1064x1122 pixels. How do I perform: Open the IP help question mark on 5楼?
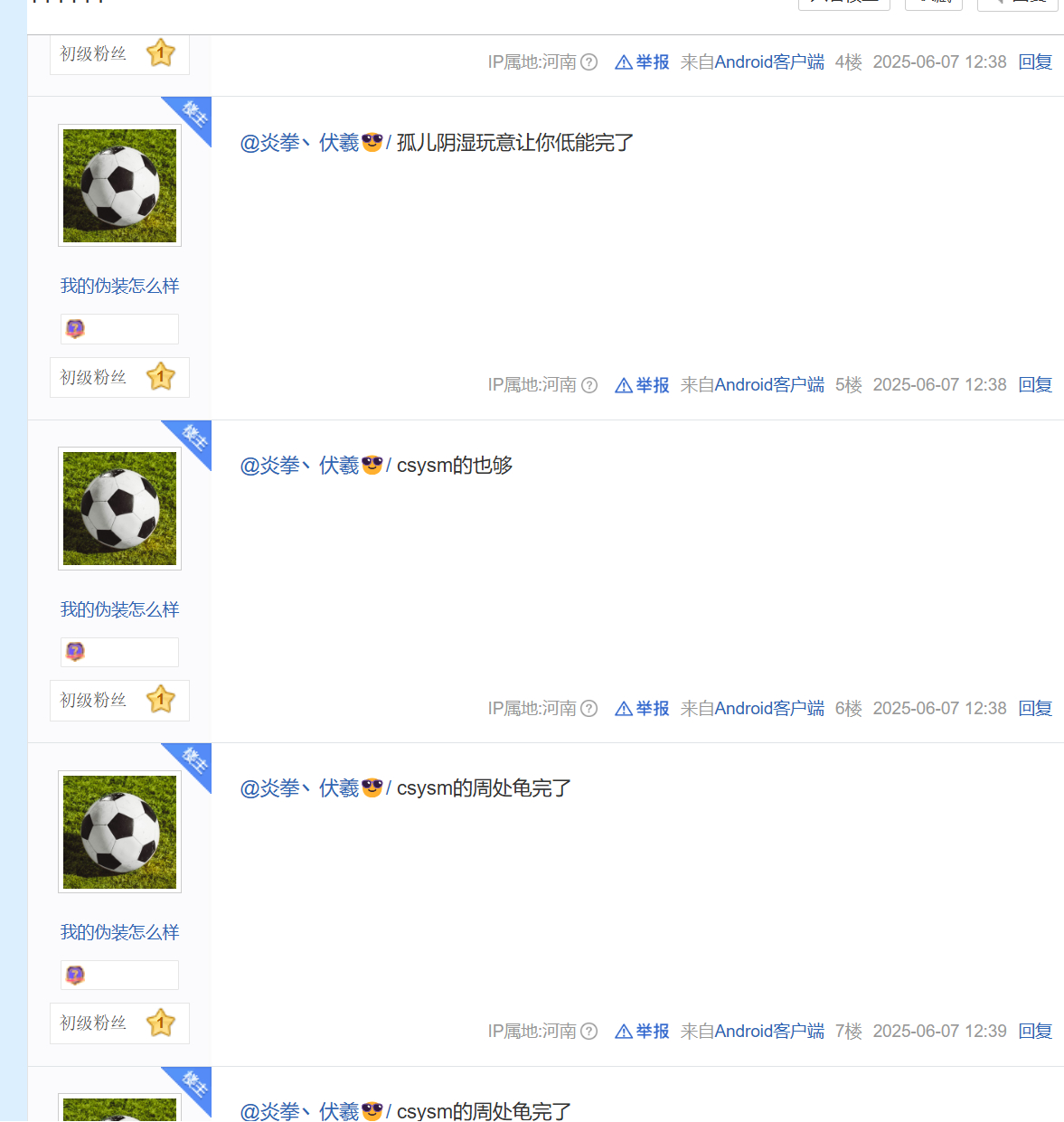(x=589, y=385)
